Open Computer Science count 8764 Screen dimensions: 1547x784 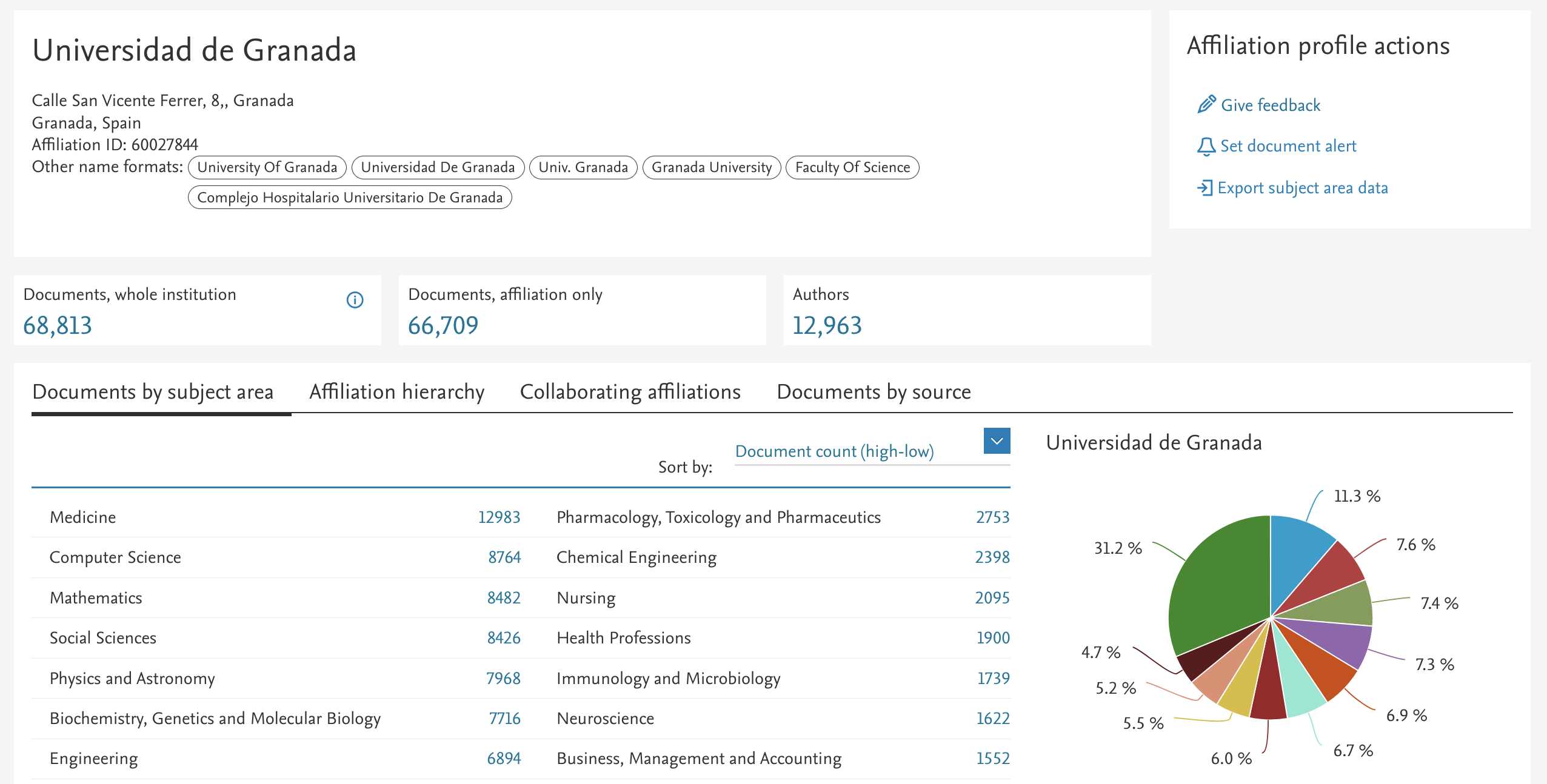click(504, 557)
